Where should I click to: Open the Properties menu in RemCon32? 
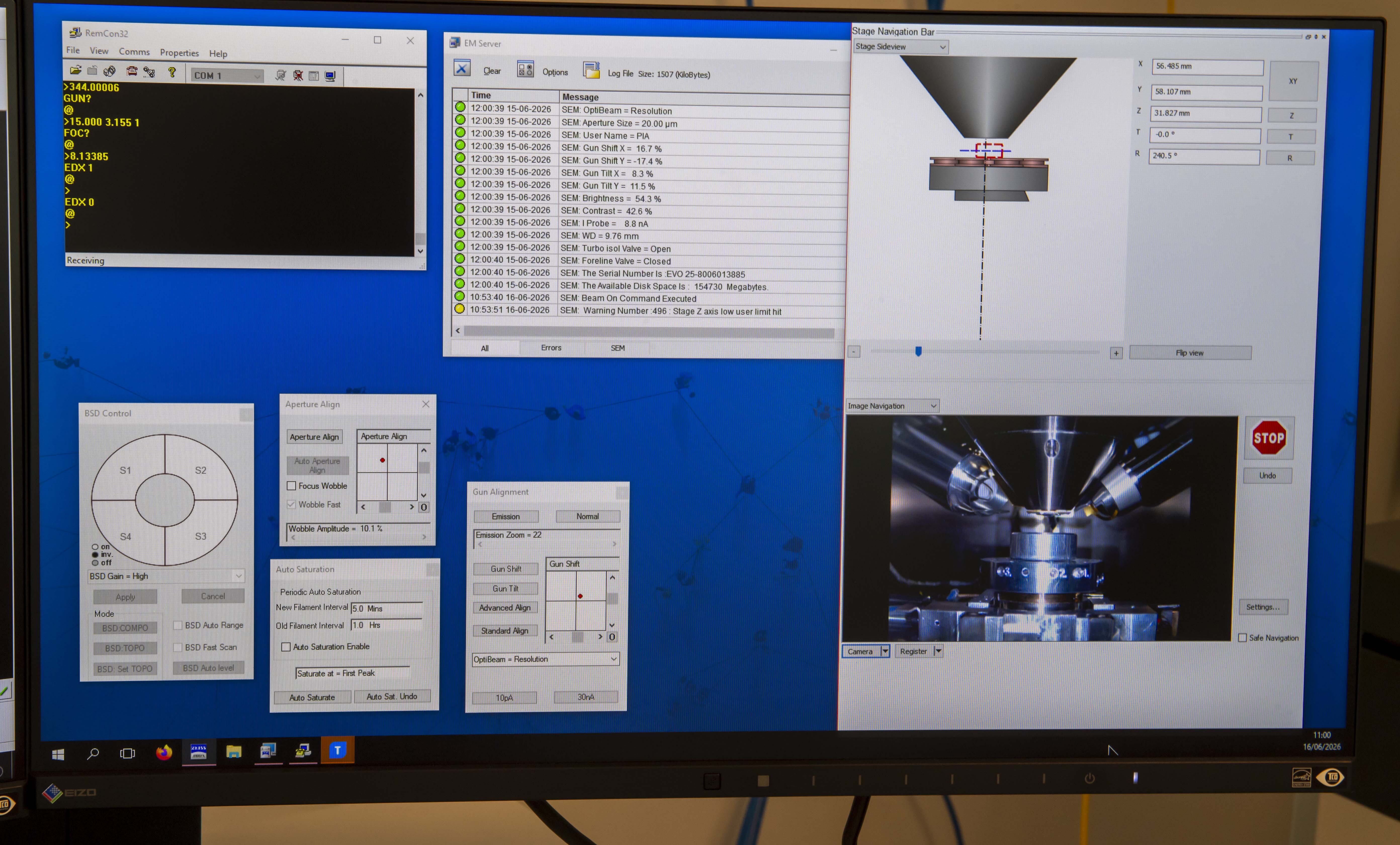pyautogui.click(x=179, y=53)
